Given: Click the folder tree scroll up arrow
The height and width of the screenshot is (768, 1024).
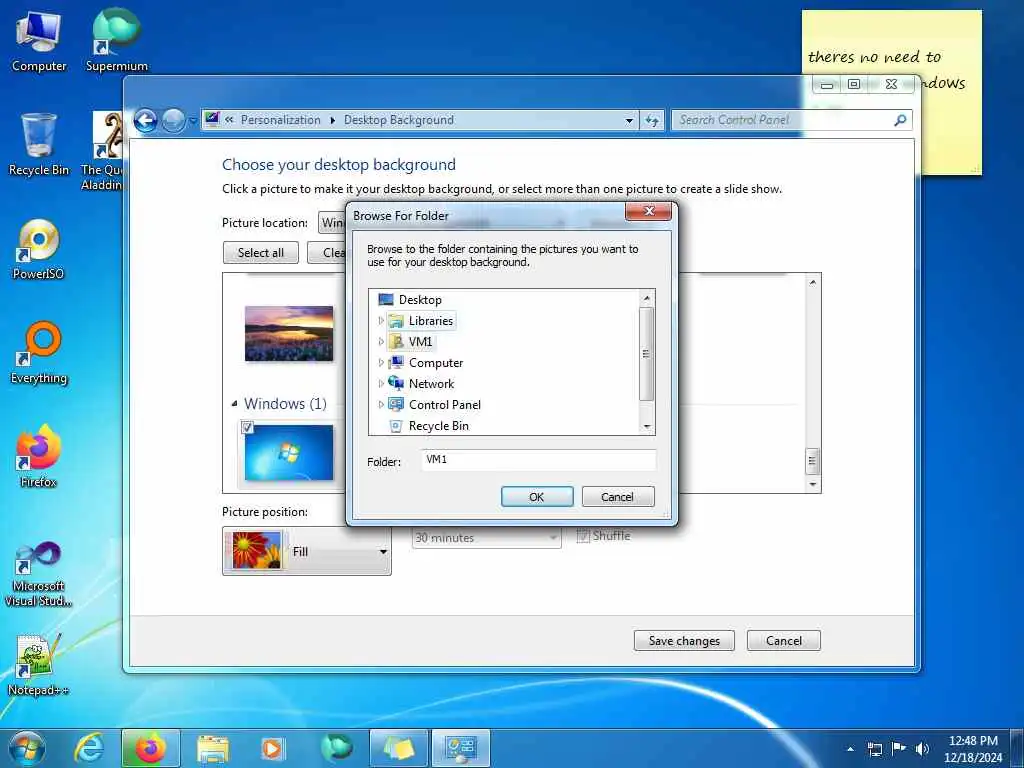Looking at the screenshot, I should click(x=647, y=298).
